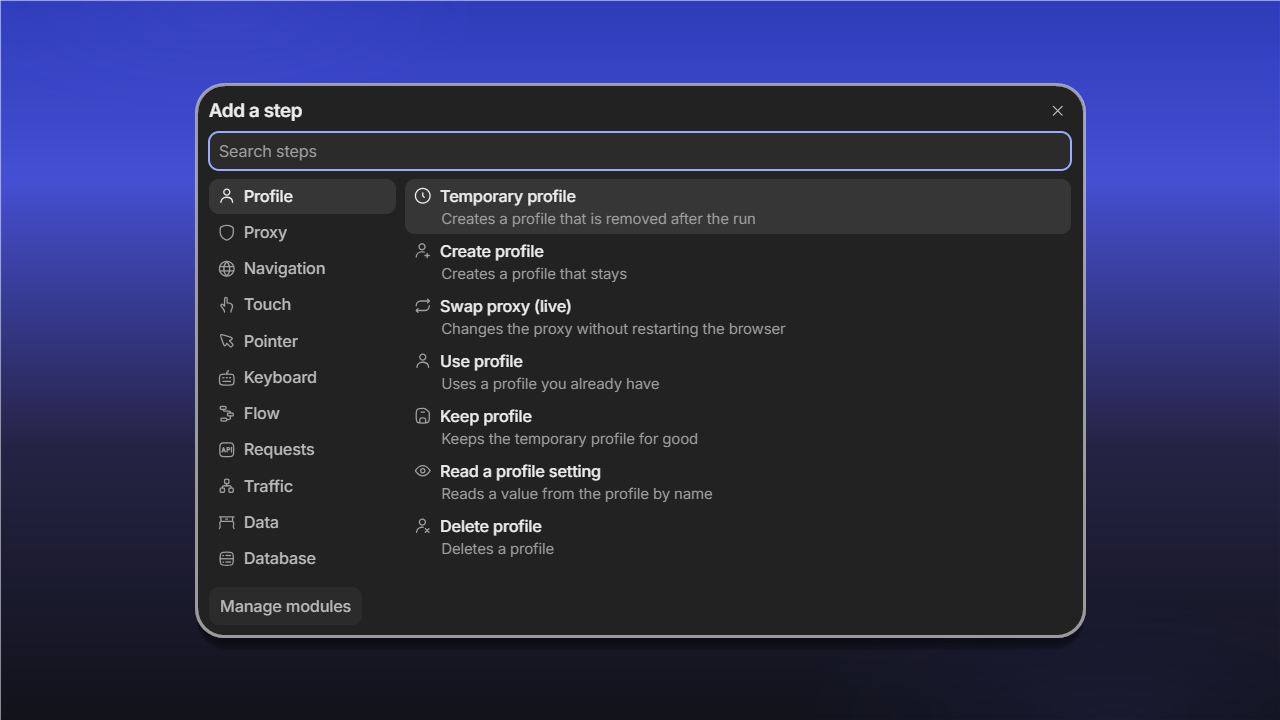Screen dimensions: 1280x720
Task: Open the Data category
Action: click(x=302, y=522)
